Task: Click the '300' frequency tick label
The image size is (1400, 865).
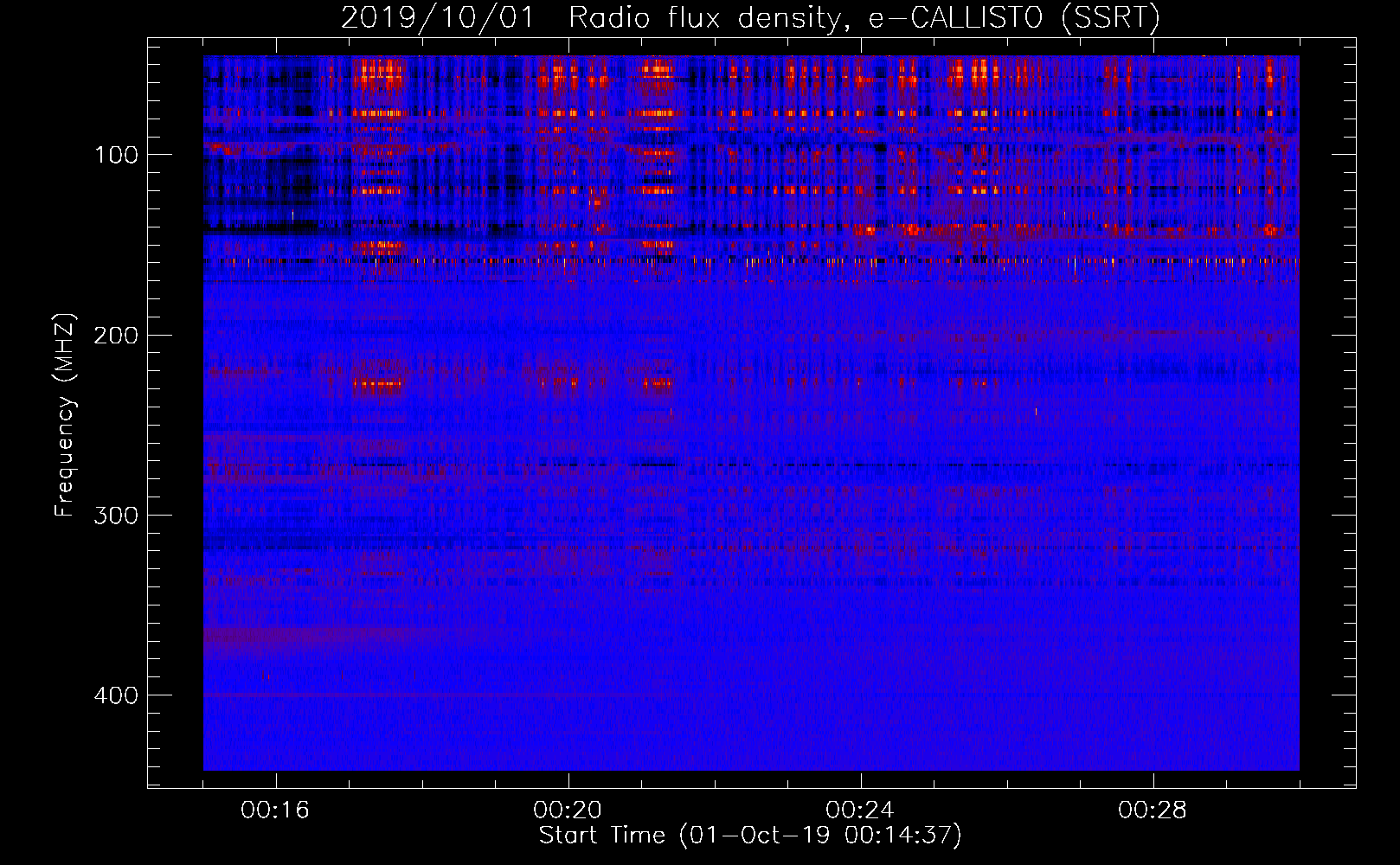Action: point(115,516)
